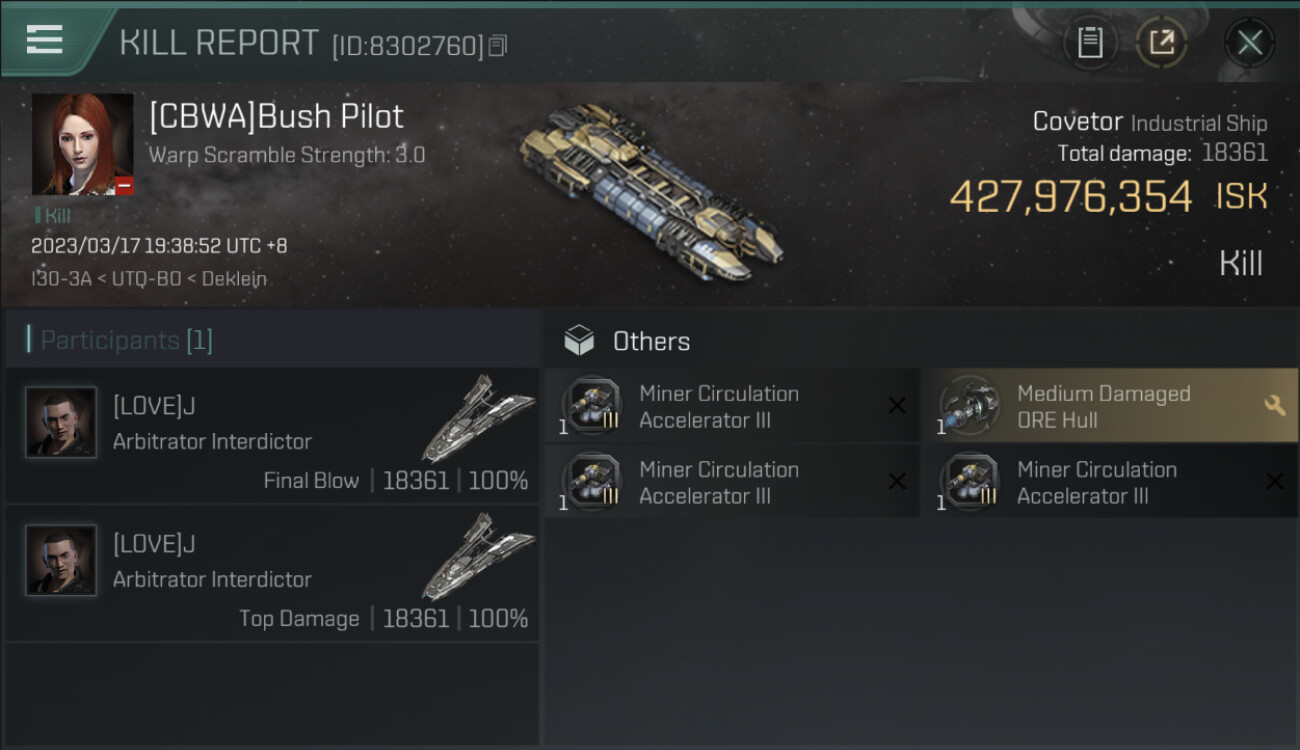Open the hamburger menu in header
Viewport: 1300px width, 750px height.
coord(45,40)
